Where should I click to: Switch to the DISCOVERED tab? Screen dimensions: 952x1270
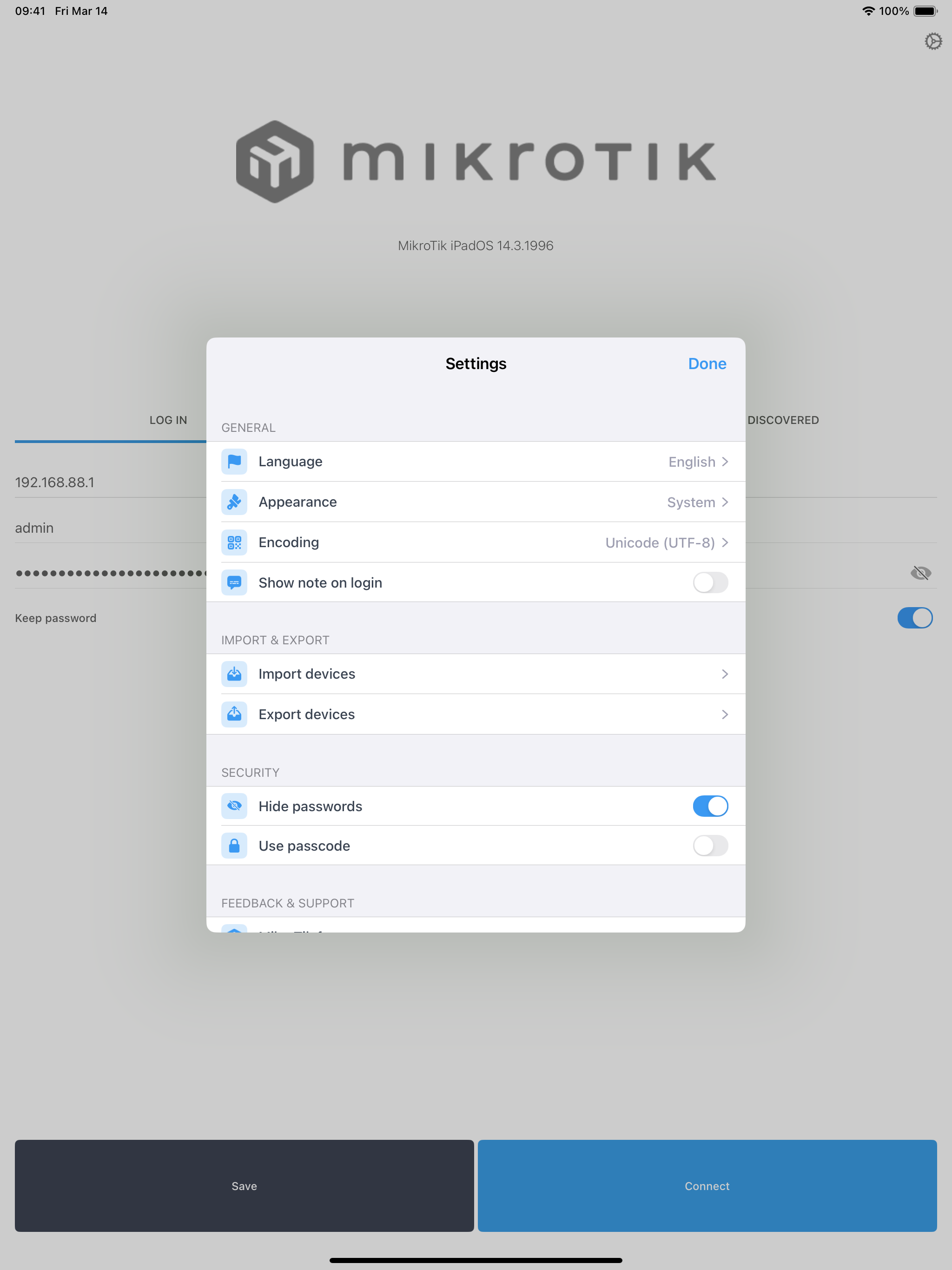783,420
